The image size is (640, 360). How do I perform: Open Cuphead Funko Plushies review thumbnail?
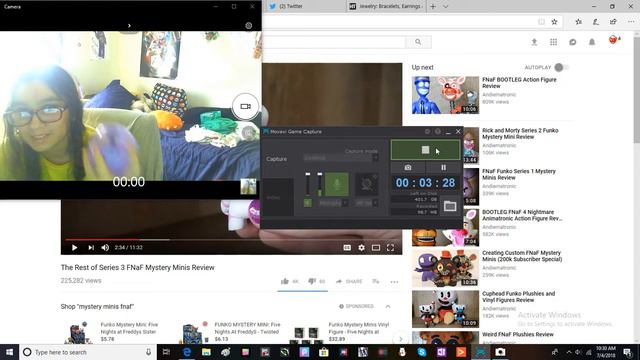[x=445, y=309]
